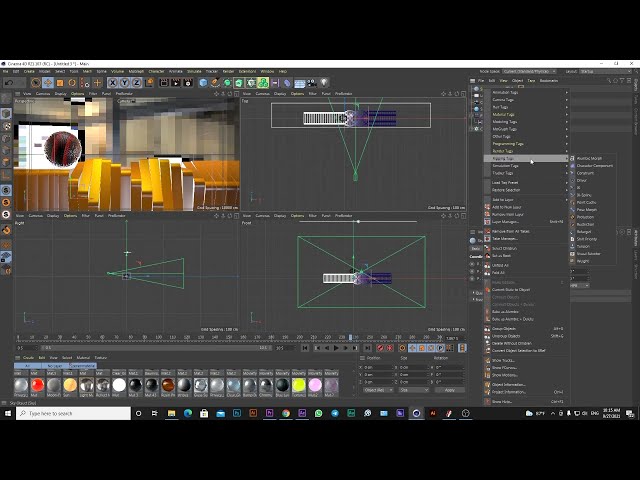This screenshot has height=480, width=640.
Task: Click the blue Cube primitive icon
Action: tap(203, 83)
